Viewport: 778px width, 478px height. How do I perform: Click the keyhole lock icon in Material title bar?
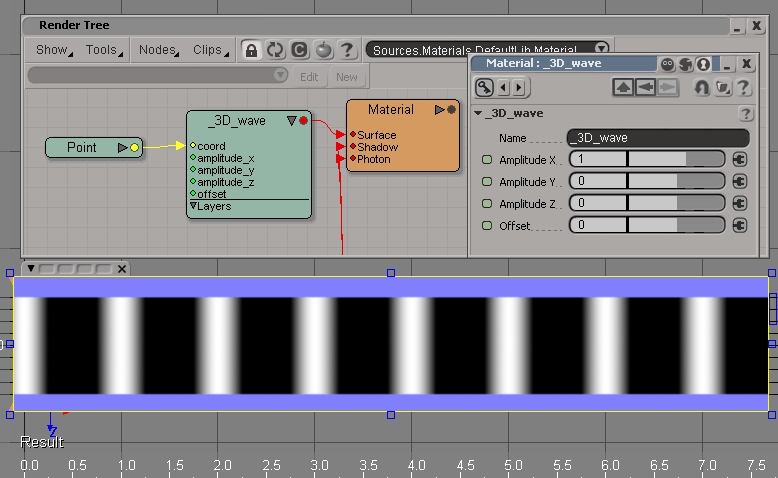click(x=703, y=64)
